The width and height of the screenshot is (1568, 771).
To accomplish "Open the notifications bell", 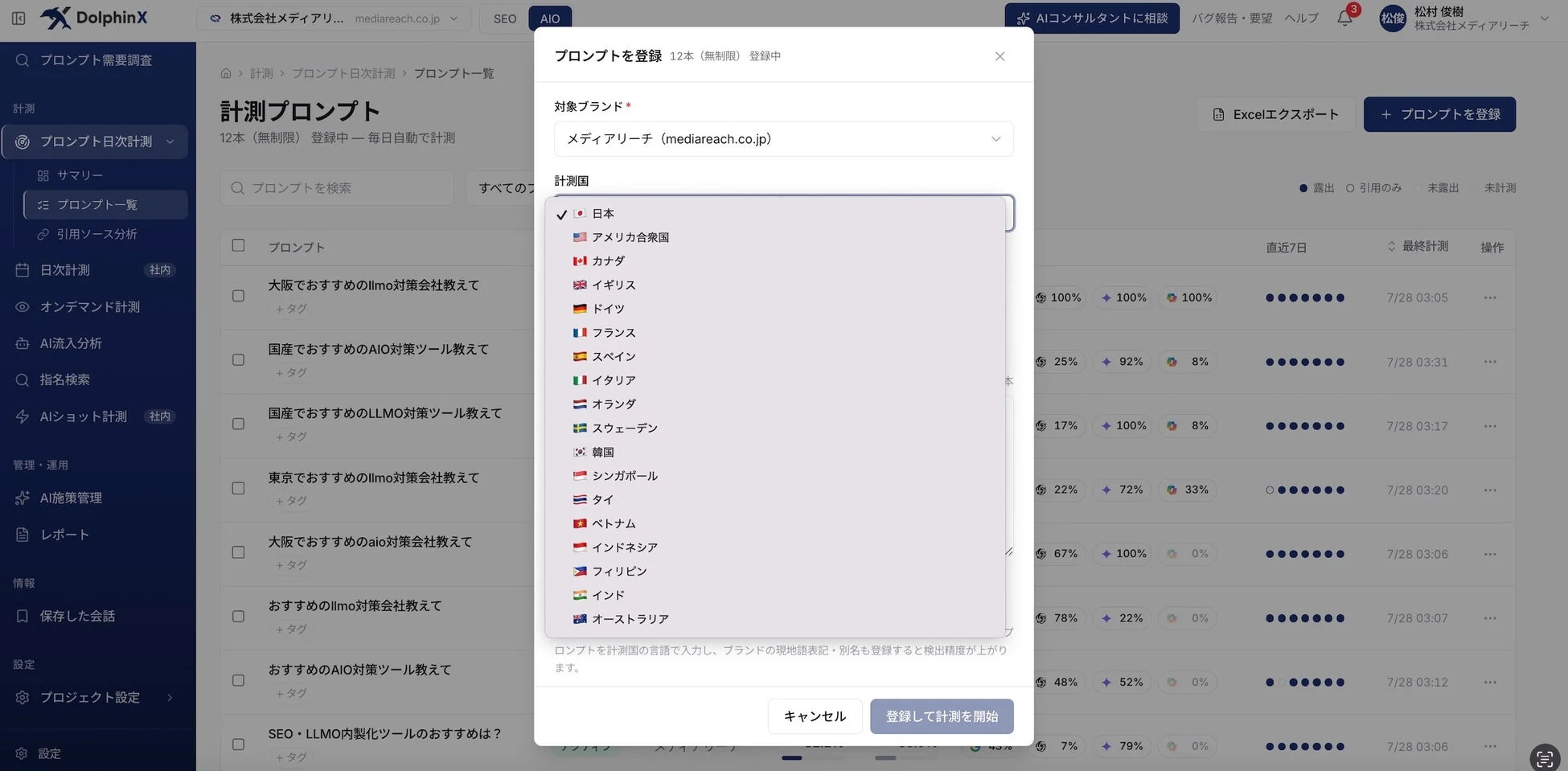I will point(1344,18).
